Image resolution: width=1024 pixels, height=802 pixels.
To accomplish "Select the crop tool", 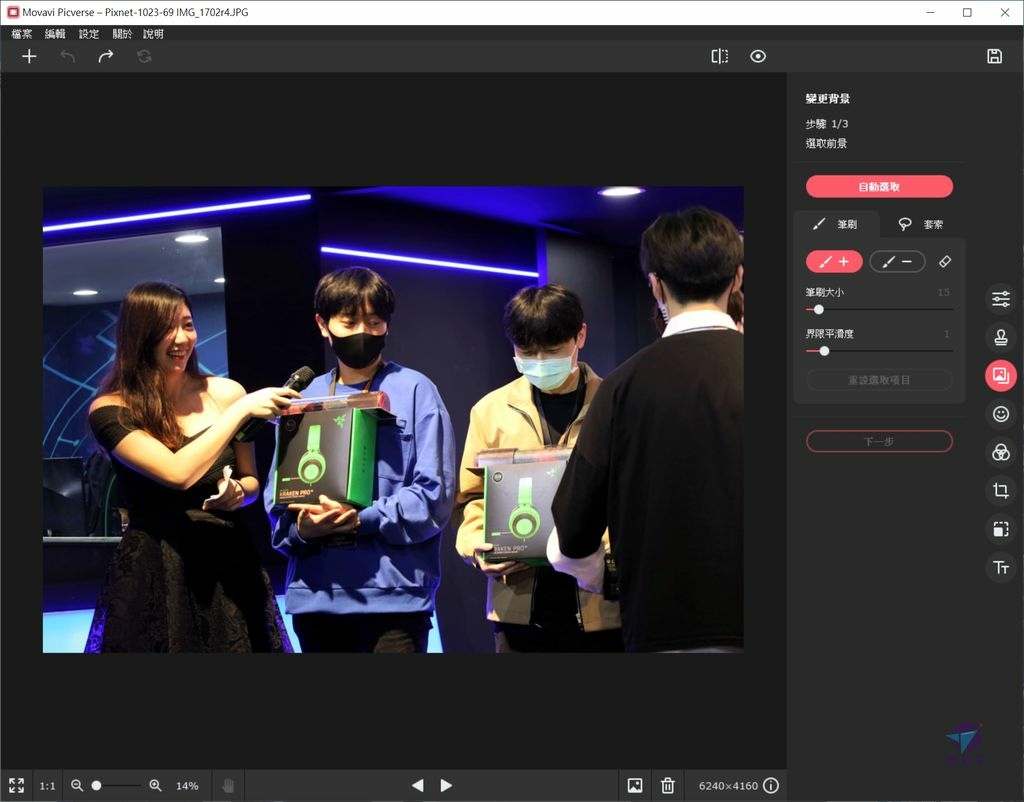I will (1000, 490).
